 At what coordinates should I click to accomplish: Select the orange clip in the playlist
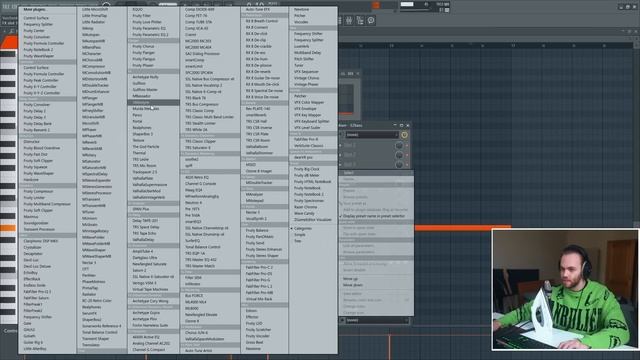coord(462,228)
